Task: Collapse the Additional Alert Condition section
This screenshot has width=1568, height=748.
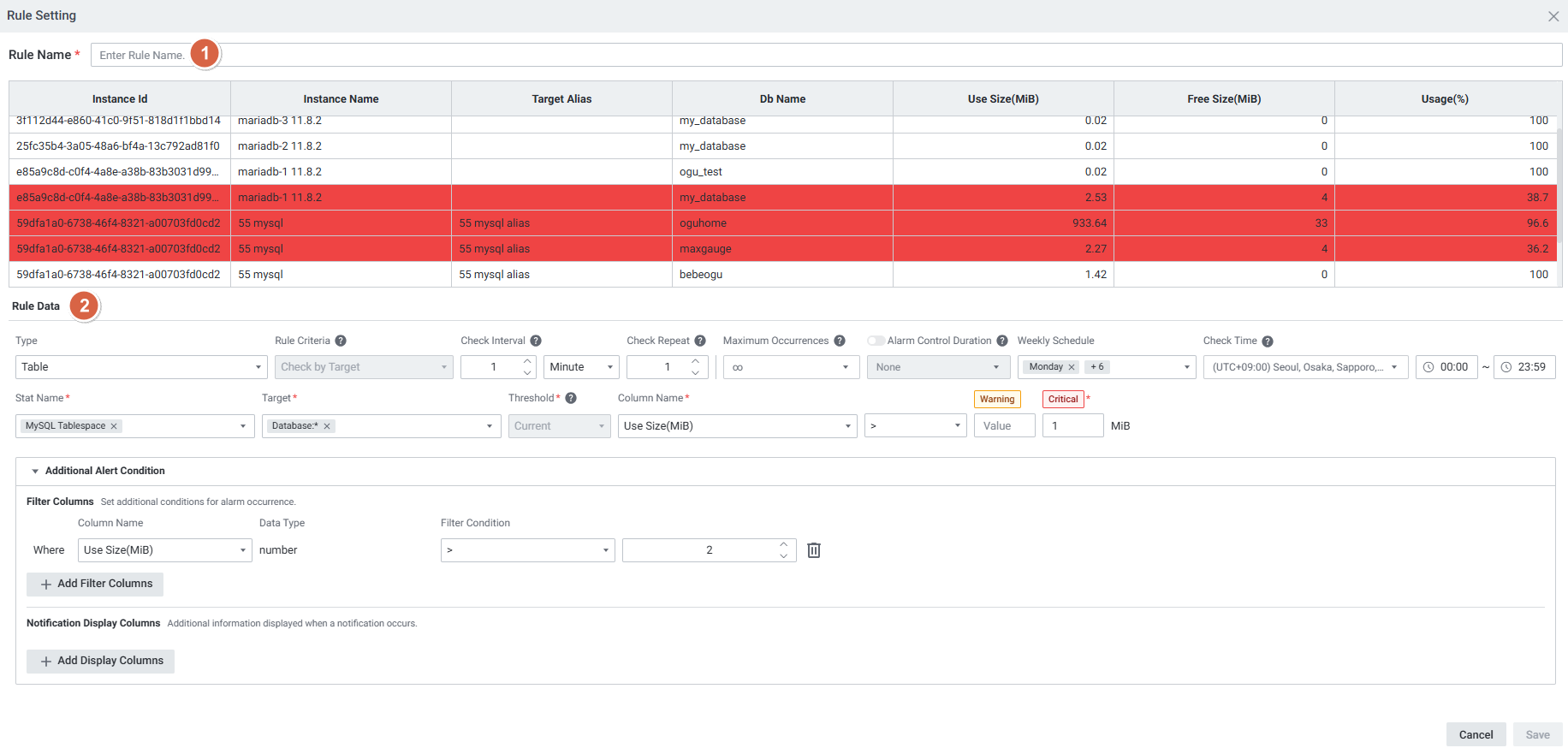Action: coord(35,471)
